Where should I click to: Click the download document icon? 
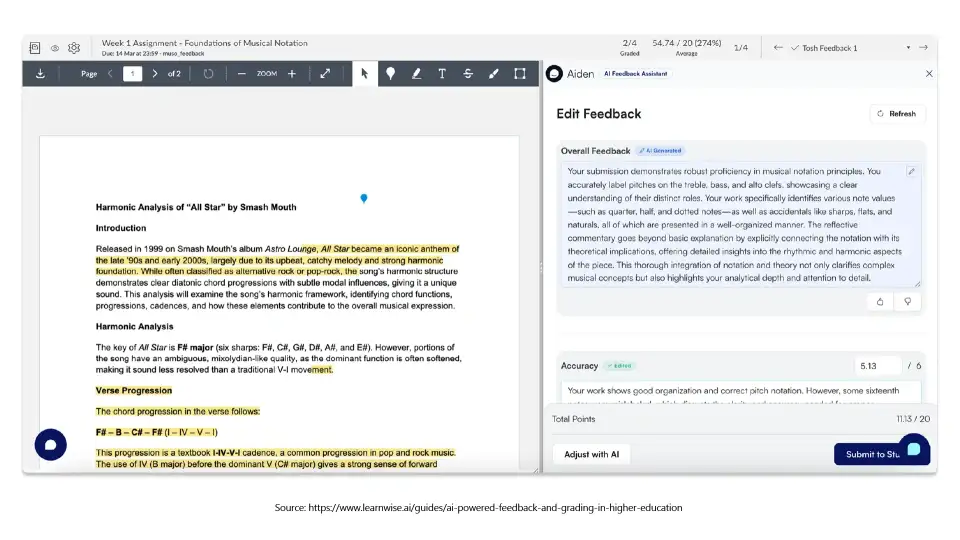click(x=40, y=74)
